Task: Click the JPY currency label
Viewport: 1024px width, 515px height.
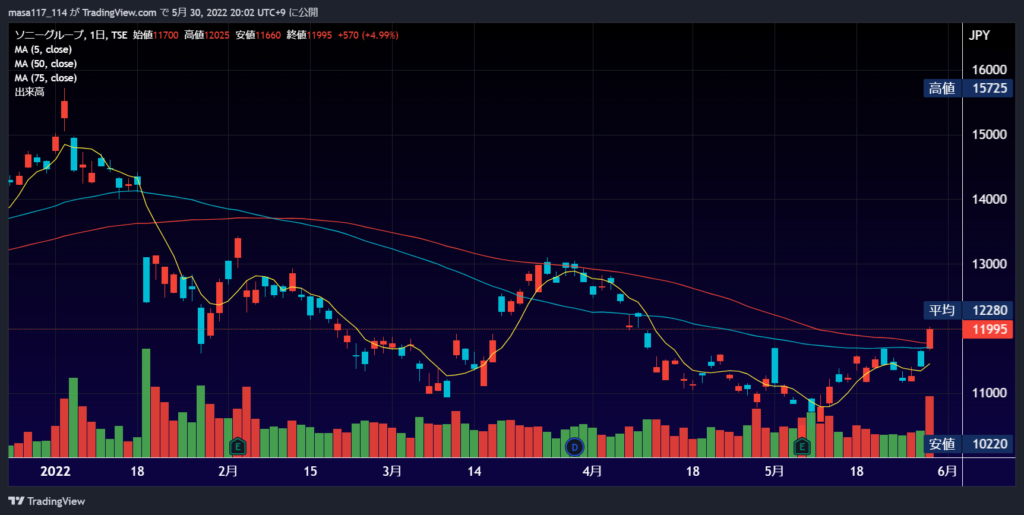Action: coord(980,36)
